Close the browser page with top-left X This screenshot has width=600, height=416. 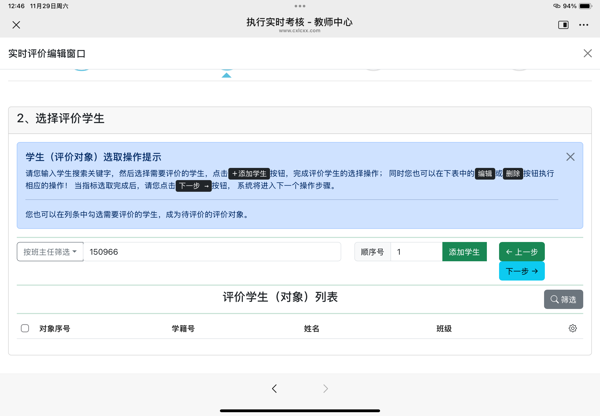[x=16, y=25]
